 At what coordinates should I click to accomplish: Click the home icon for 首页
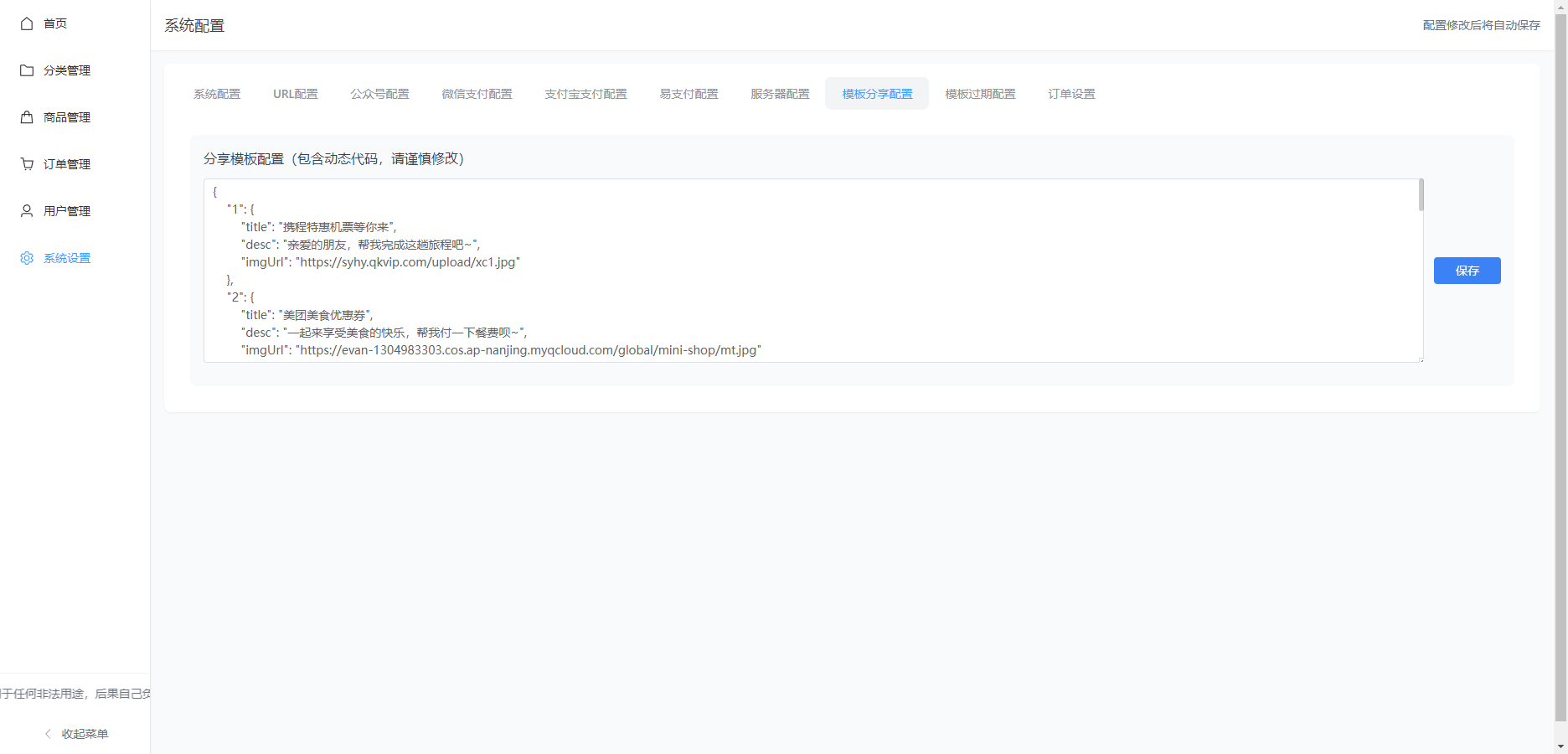click(26, 23)
